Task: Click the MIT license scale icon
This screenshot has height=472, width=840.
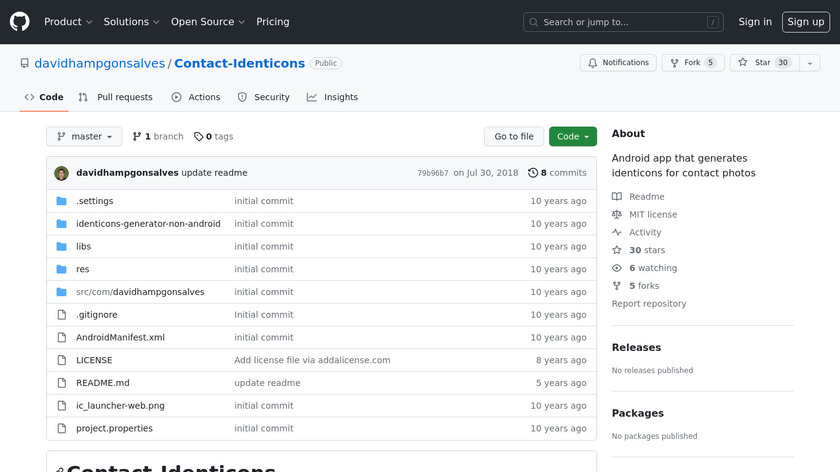Action: pos(617,214)
